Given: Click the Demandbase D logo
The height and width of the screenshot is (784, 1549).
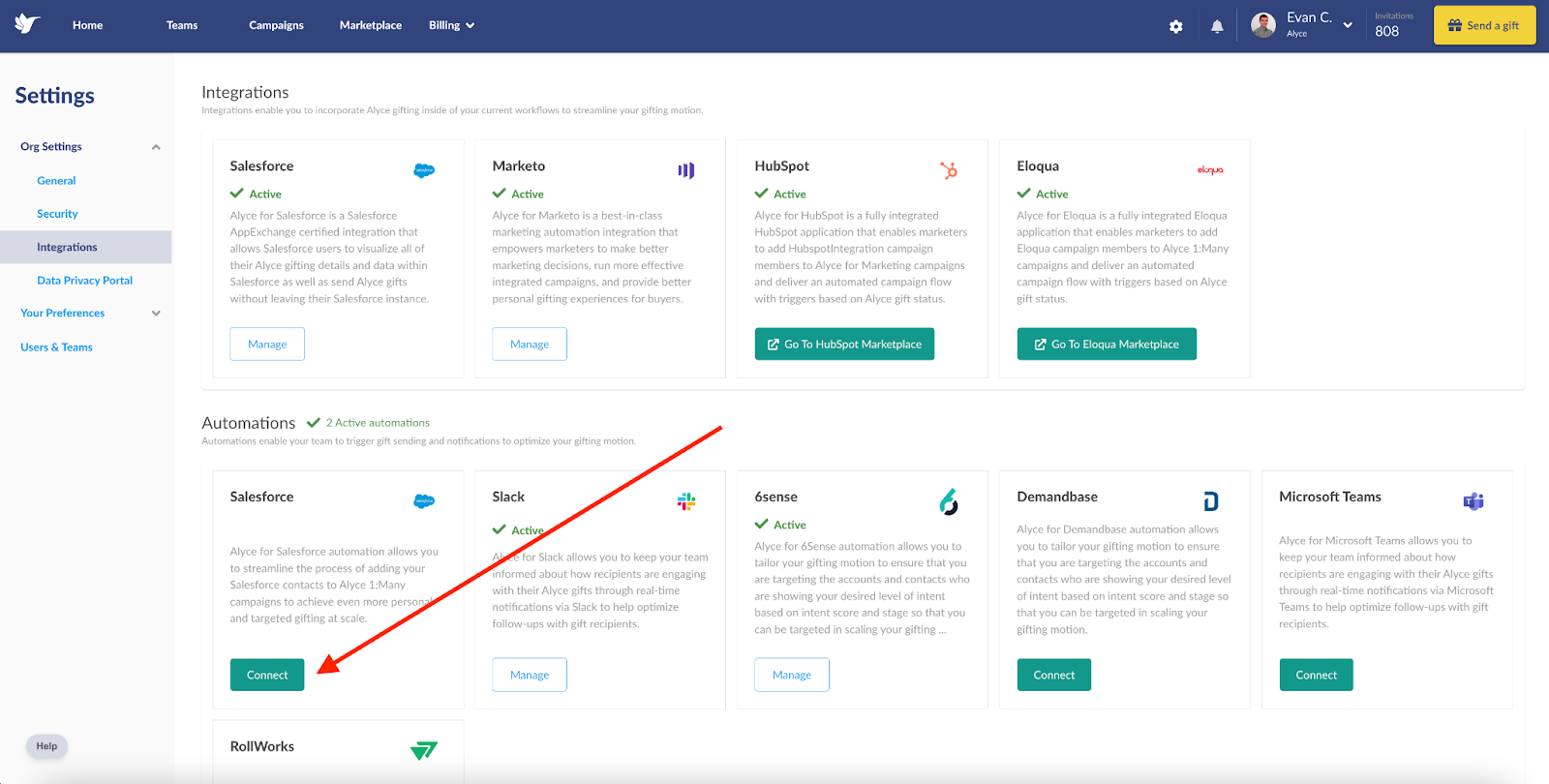Looking at the screenshot, I should coord(1210,501).
